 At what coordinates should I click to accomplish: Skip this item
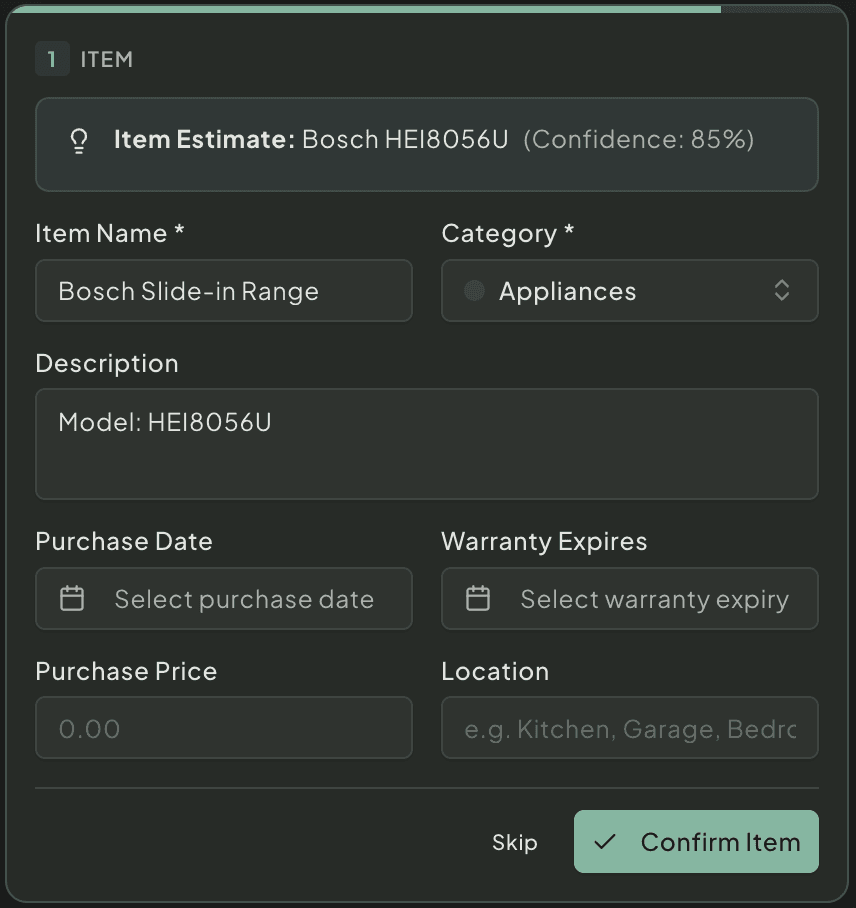tap(514, 842)
